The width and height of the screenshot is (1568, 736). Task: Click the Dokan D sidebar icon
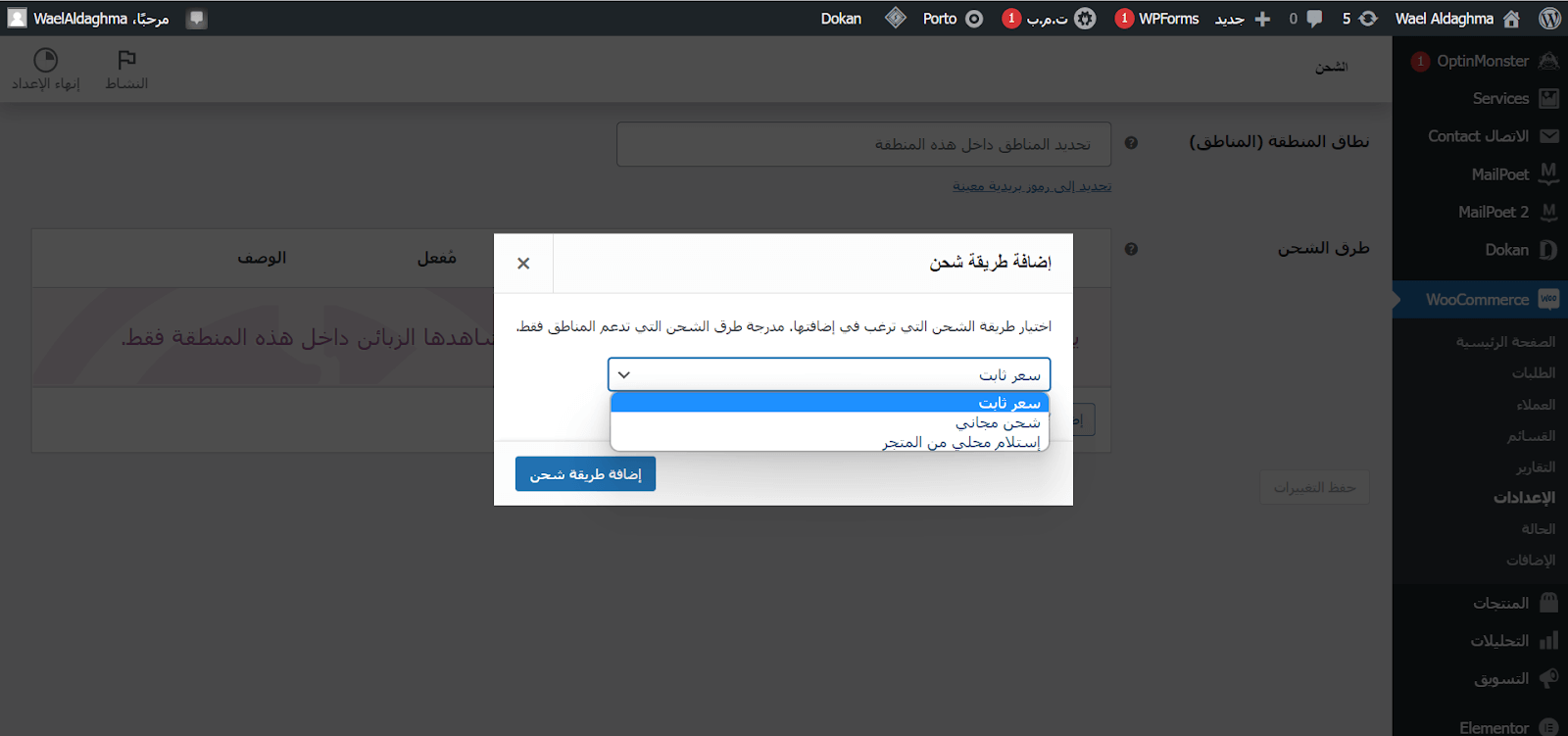[1548, 250]
